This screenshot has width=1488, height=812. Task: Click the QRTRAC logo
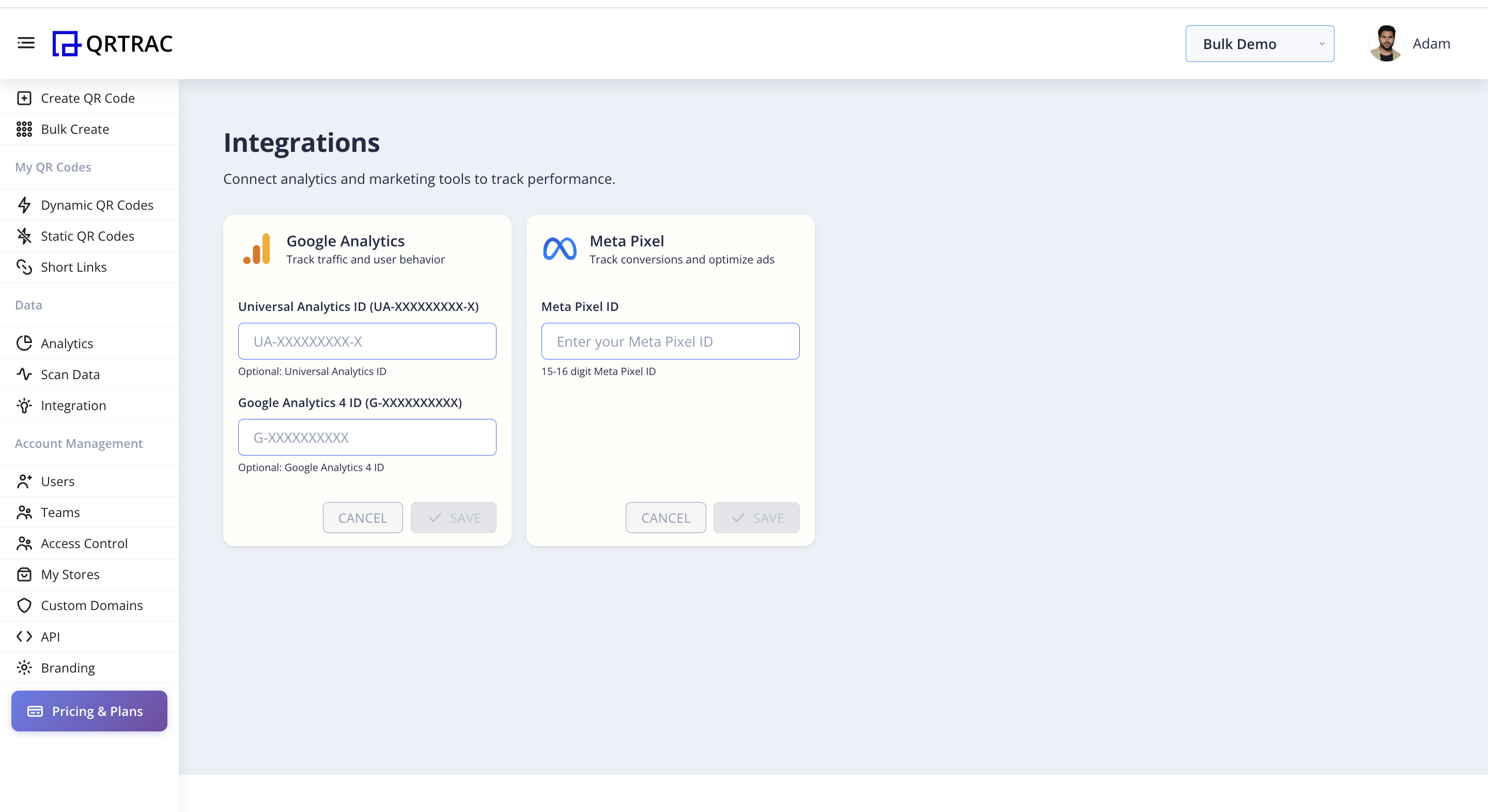pyautogui.click(x=113, y=43)
